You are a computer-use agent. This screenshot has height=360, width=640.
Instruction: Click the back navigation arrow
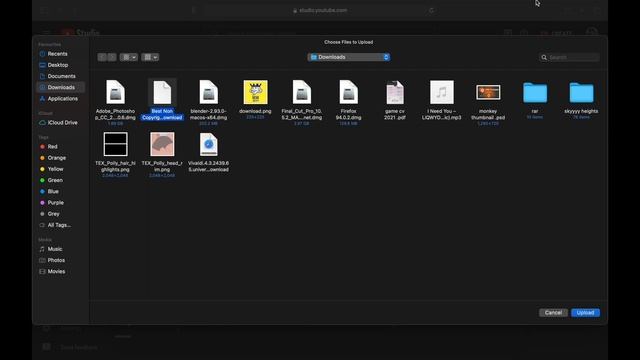[102, 57]
